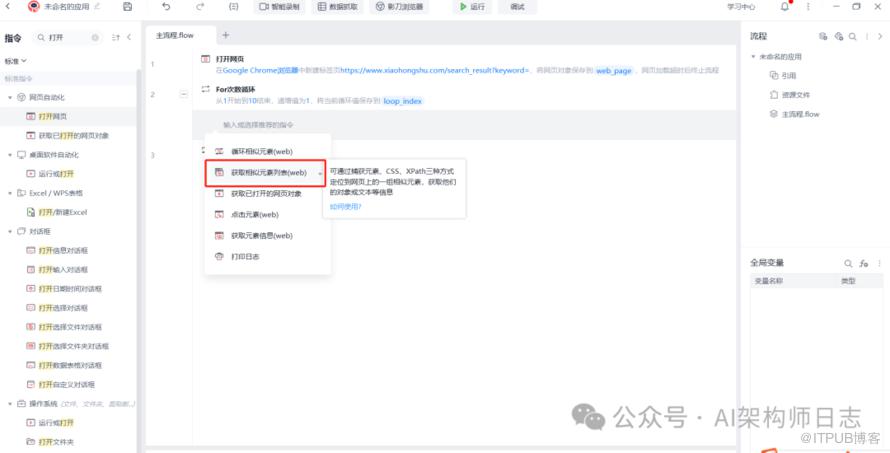This screenshot has height=453, width=890.
Task: Open the 影刀浏览器 button
Action: (x=400, y=6)
